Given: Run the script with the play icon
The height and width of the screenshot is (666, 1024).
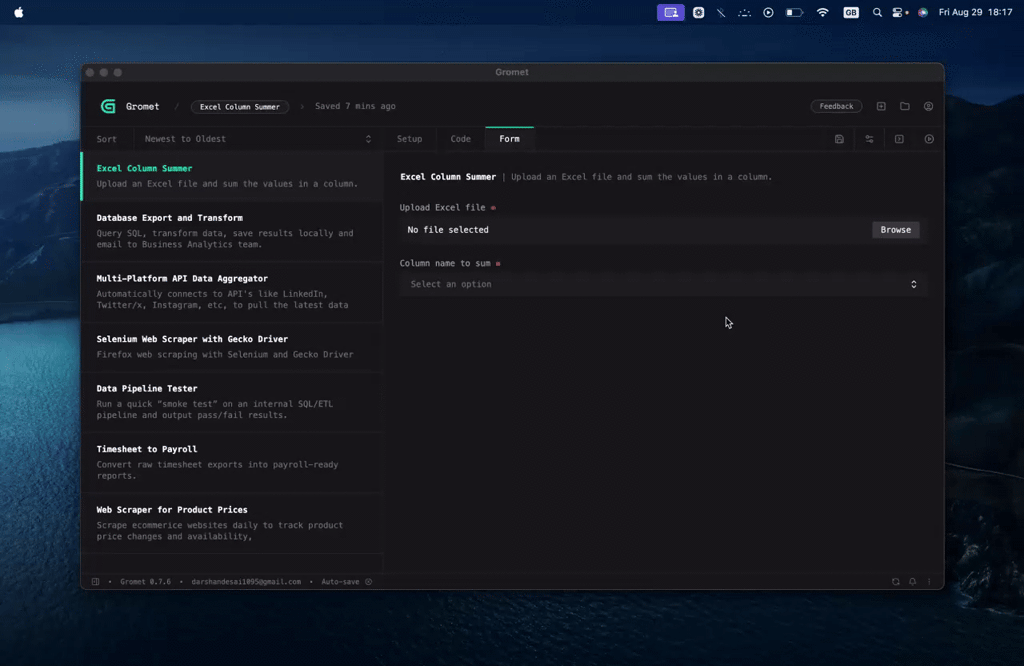Looking at the screenshot, I should click(929, 139).
